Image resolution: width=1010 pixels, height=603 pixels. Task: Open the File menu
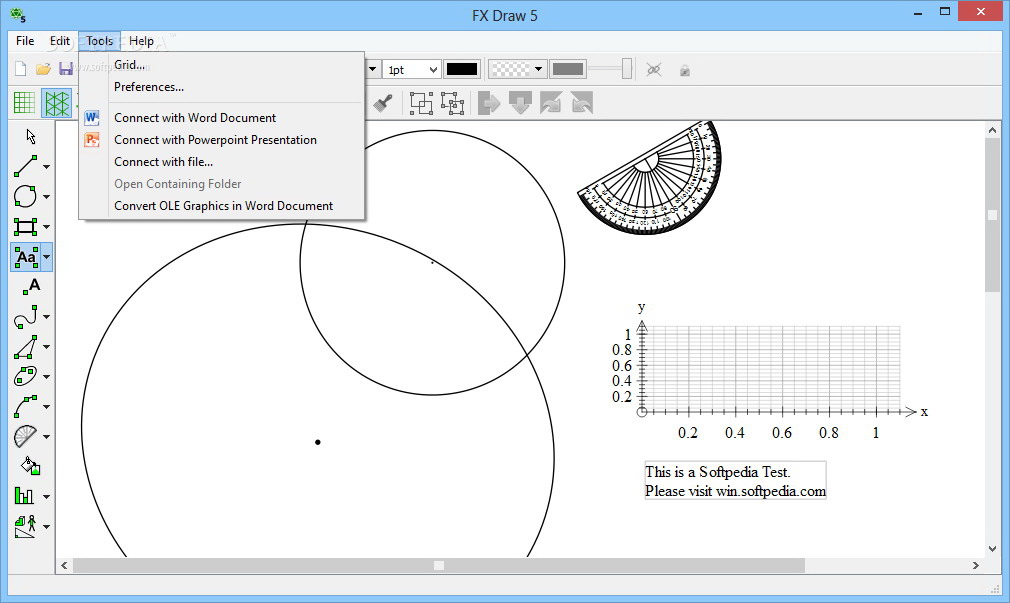tap(25, 41)
